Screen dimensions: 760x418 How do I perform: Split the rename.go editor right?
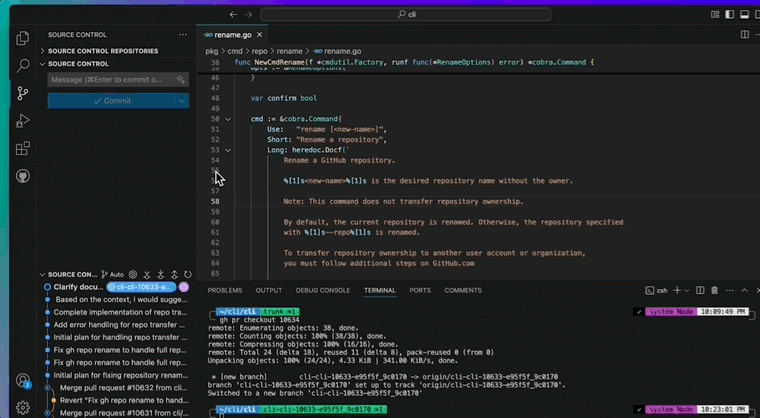(744, 34)
